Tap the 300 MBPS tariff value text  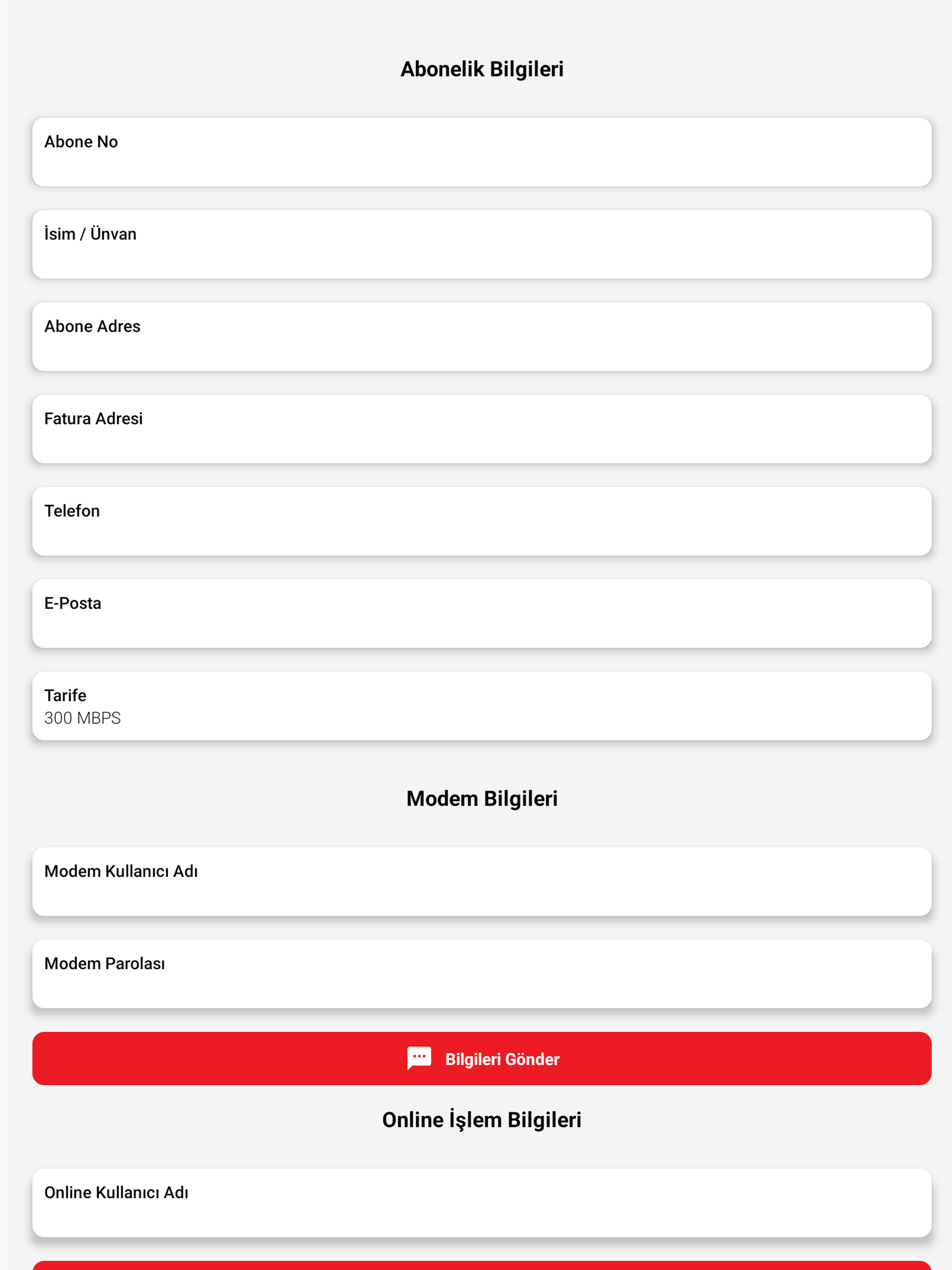coord(82,718)
